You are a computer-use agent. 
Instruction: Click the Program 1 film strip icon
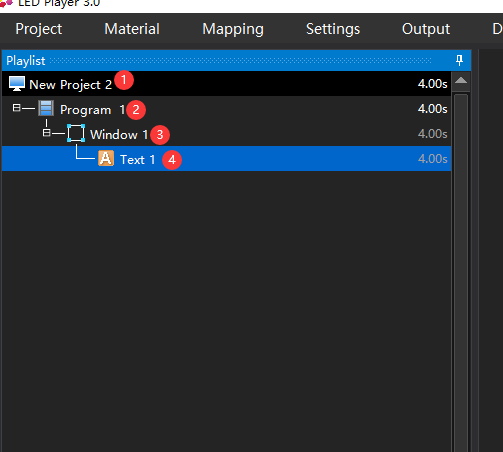point(46,109)
